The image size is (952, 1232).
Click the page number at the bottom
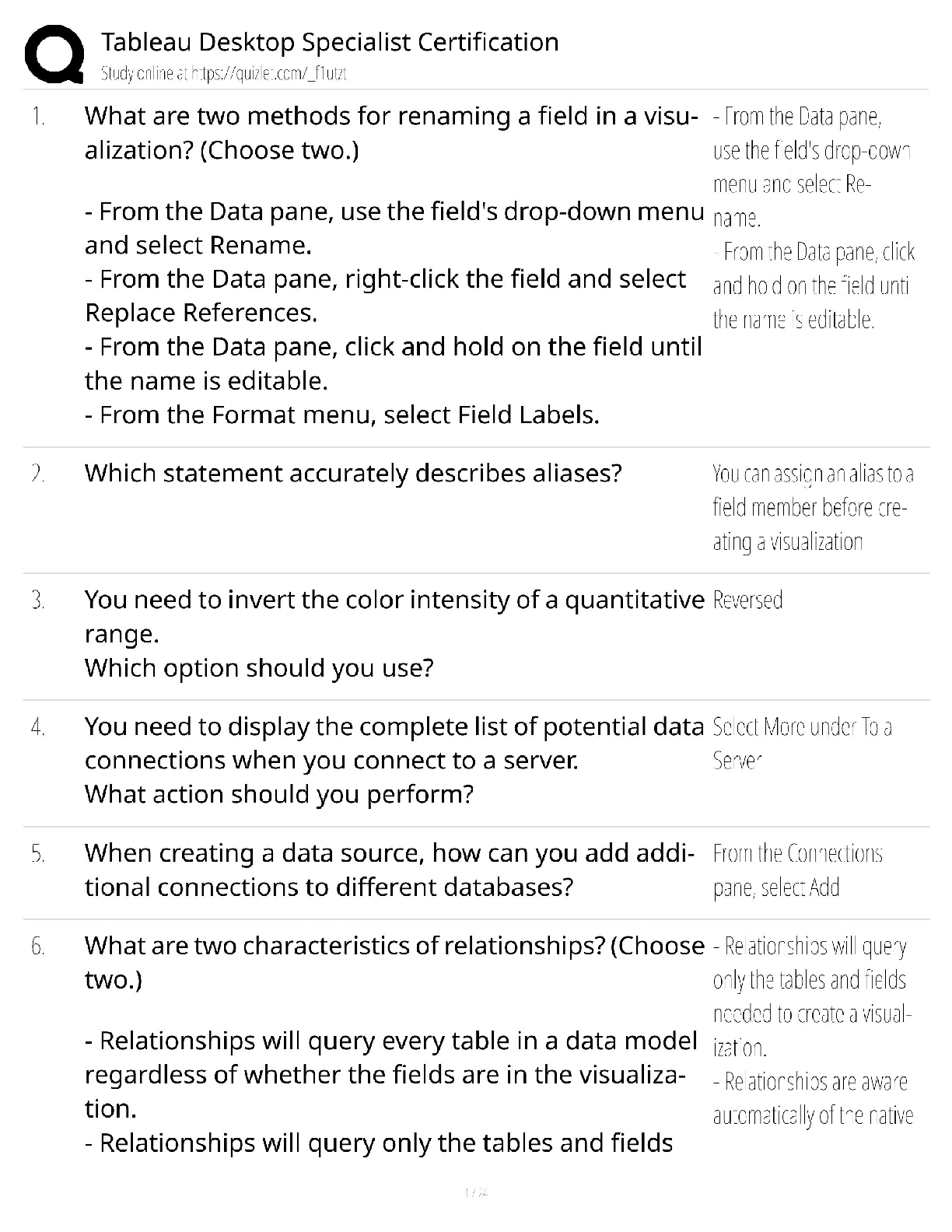pos(475,1192)
